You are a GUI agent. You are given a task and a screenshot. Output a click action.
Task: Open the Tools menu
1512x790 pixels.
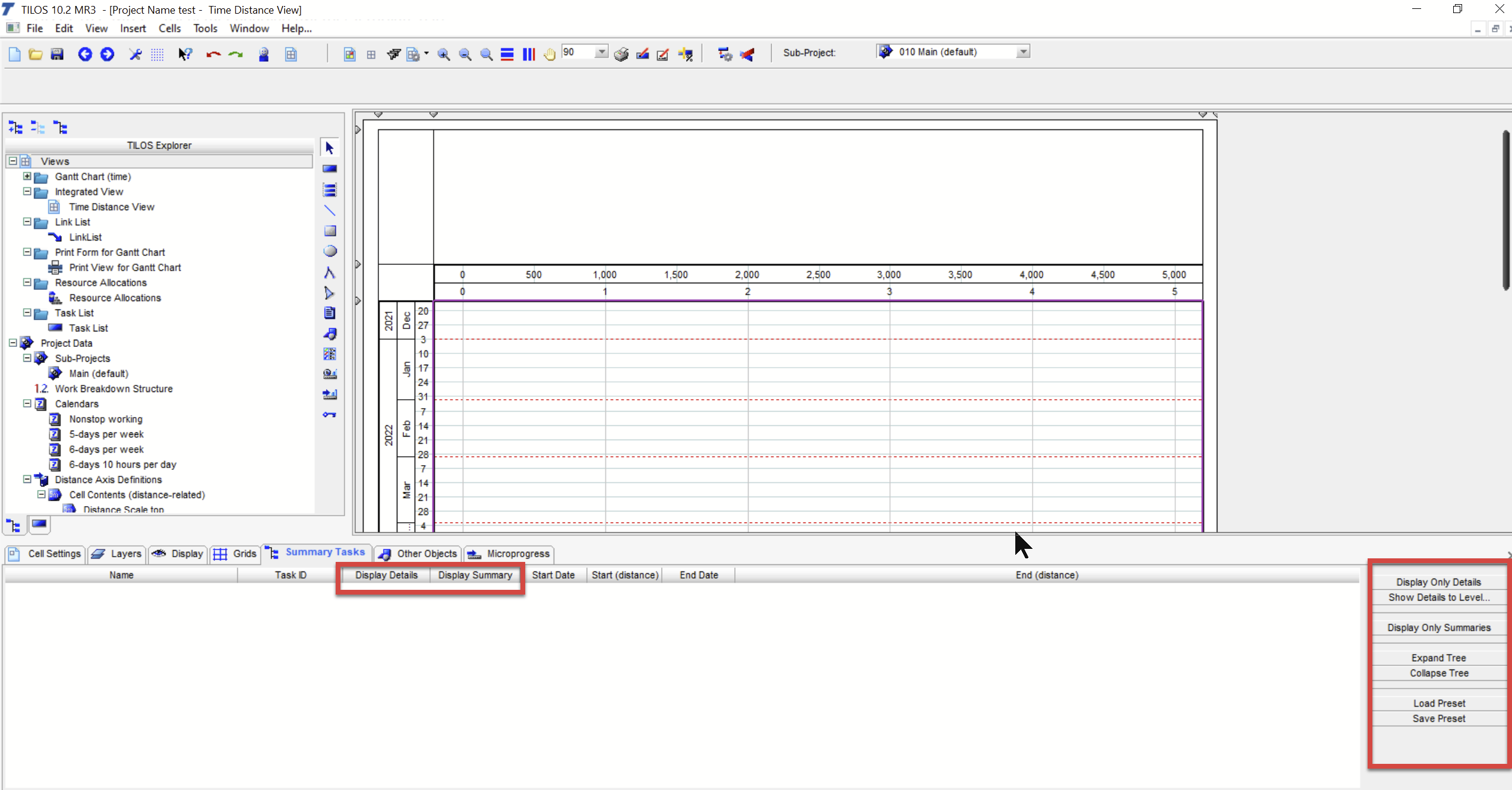pos(205,28)
